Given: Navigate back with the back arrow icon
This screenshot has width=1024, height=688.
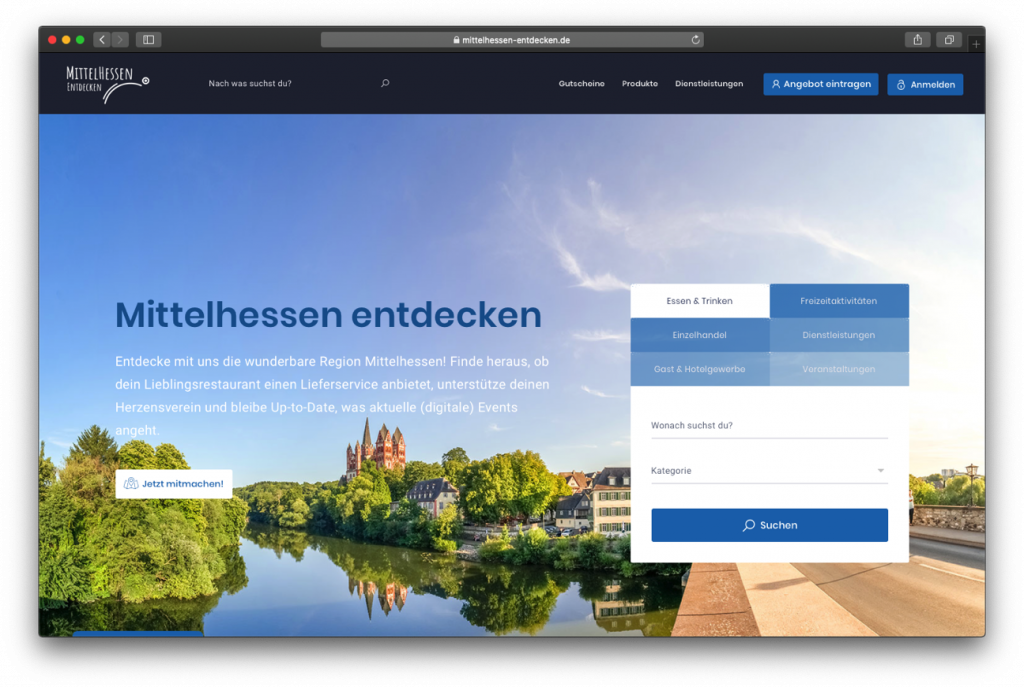Looking at the screenshot, I should tap(101, 39).
